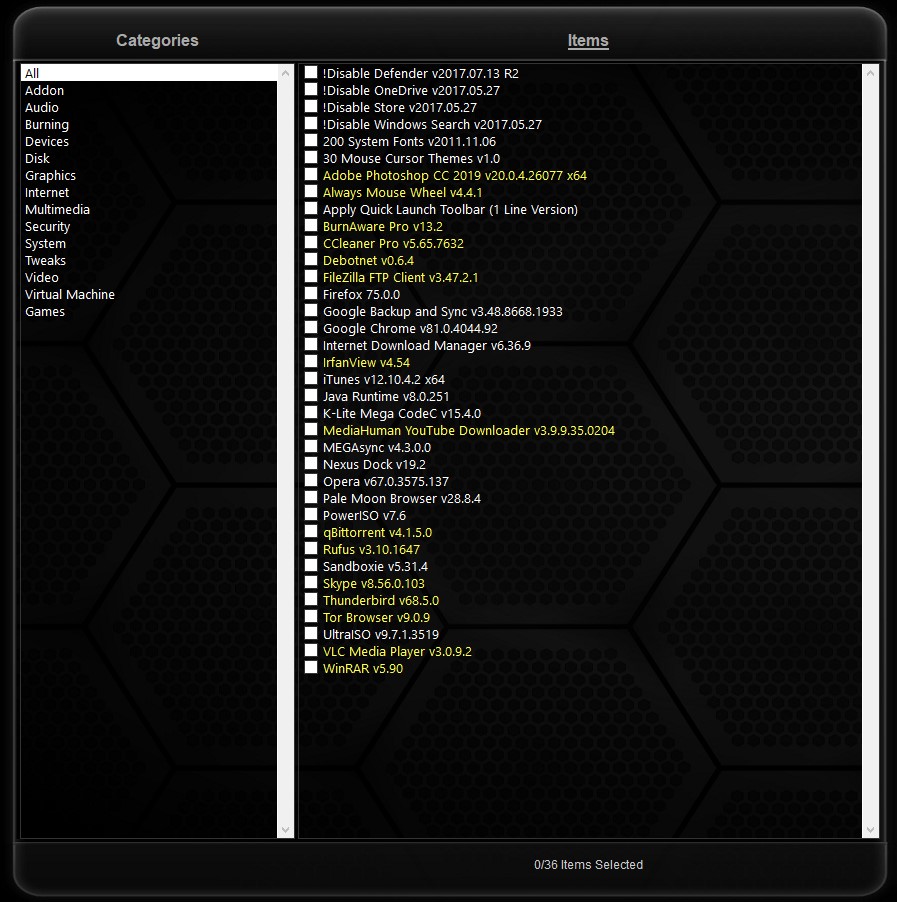This screenshot has width=897, height=902.
Task: Select Adobe Photoshop CC 2019 checkbox
Action: pos(311,174)
